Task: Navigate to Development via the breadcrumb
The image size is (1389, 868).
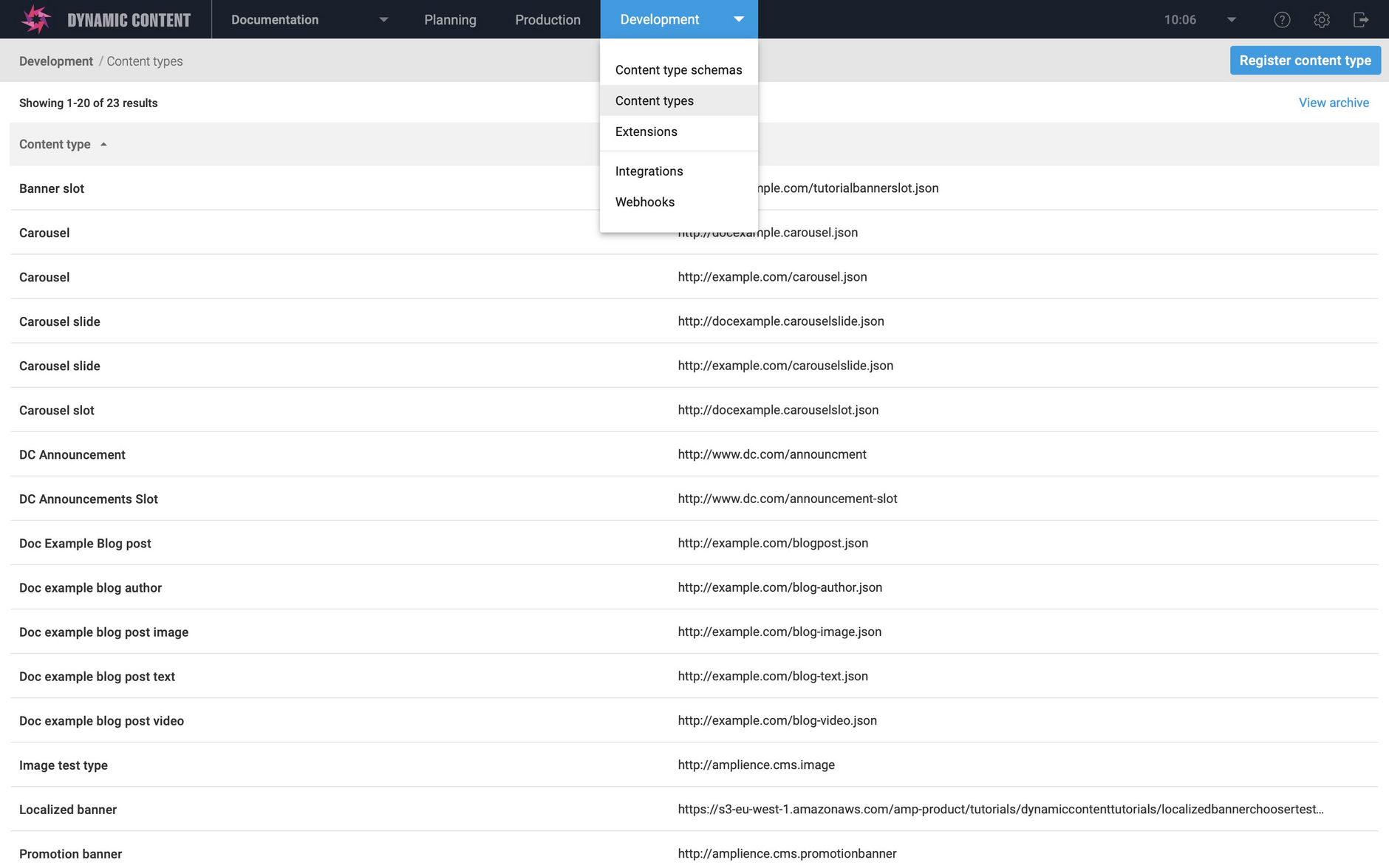Action: coord(55,61)
